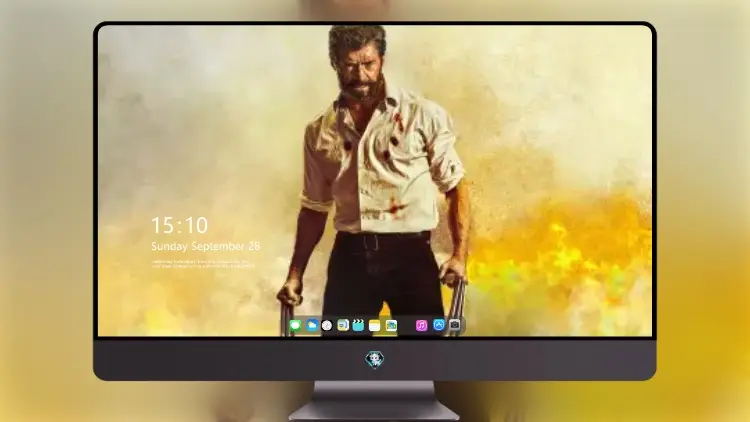Click the logo on the monitor chin

(x=375, y=359)
